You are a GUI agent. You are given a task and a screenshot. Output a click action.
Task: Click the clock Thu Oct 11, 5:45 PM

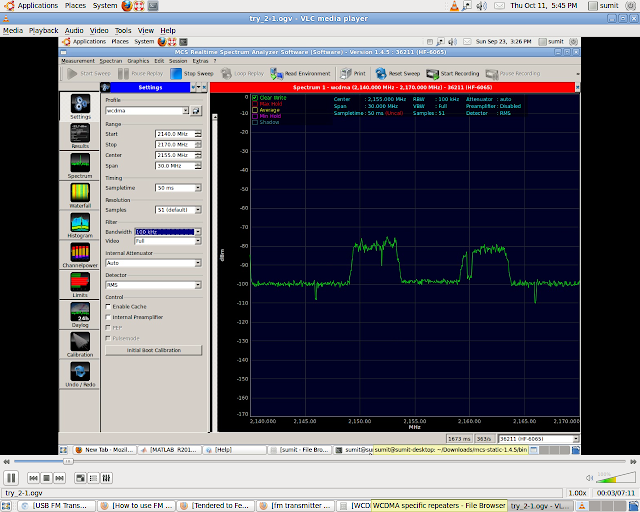(x=544, y=6)
